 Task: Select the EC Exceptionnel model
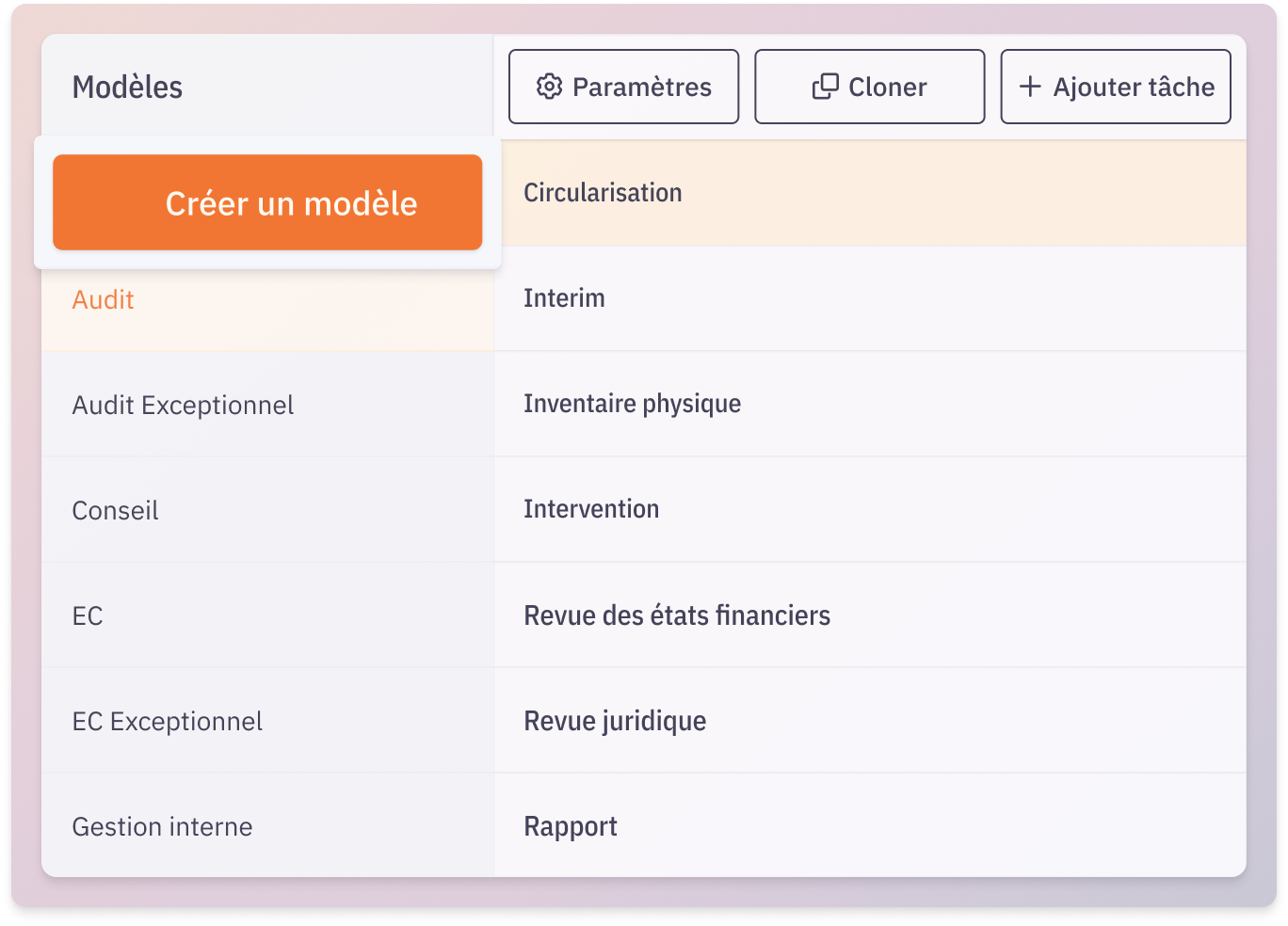tap(267, 721)
